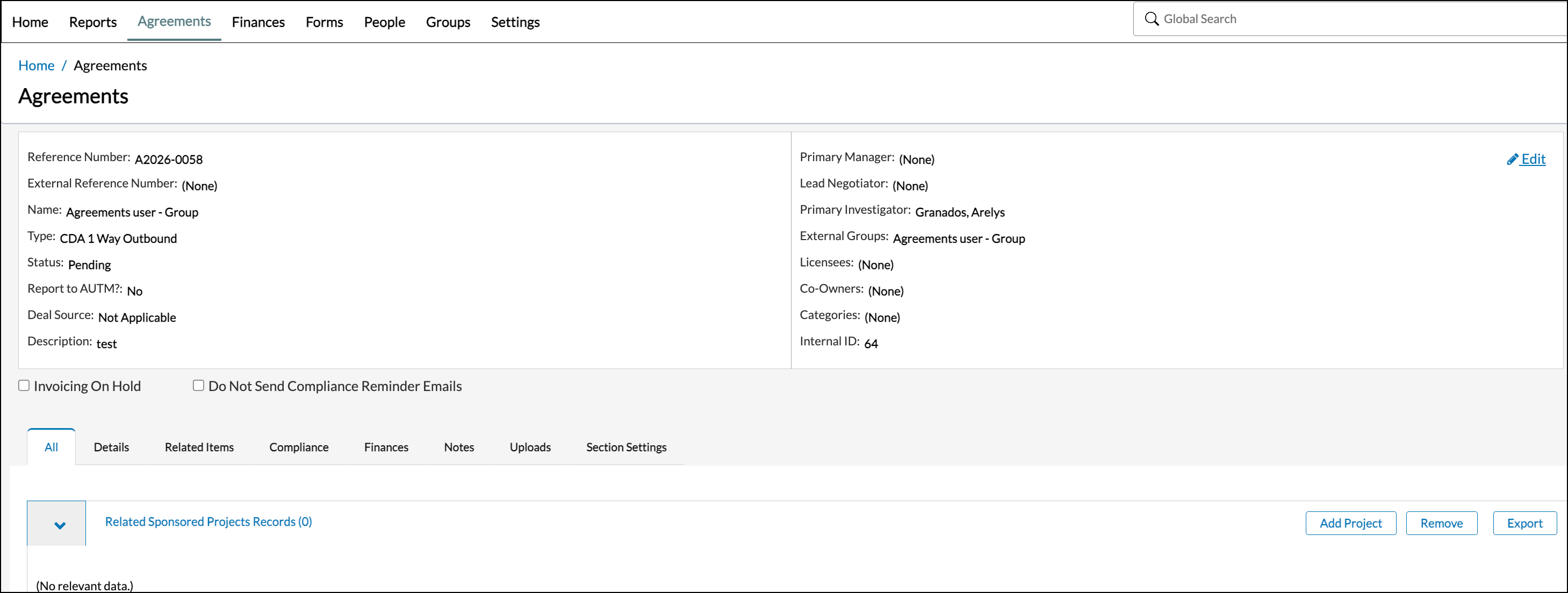1568x593 pixels.
Task: Open the Finances tab below checkboxes
Action: [386, 447]
